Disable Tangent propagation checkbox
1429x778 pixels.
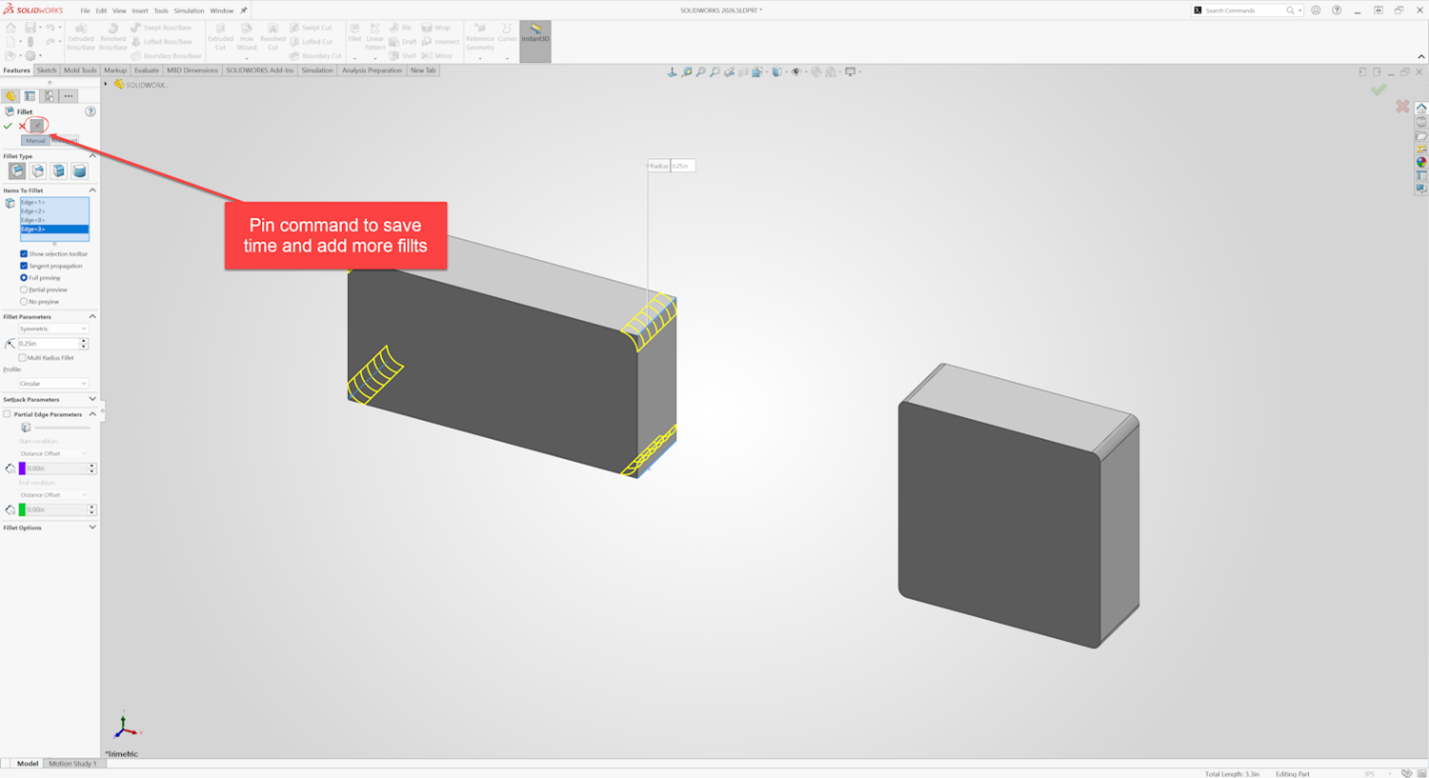24,266
